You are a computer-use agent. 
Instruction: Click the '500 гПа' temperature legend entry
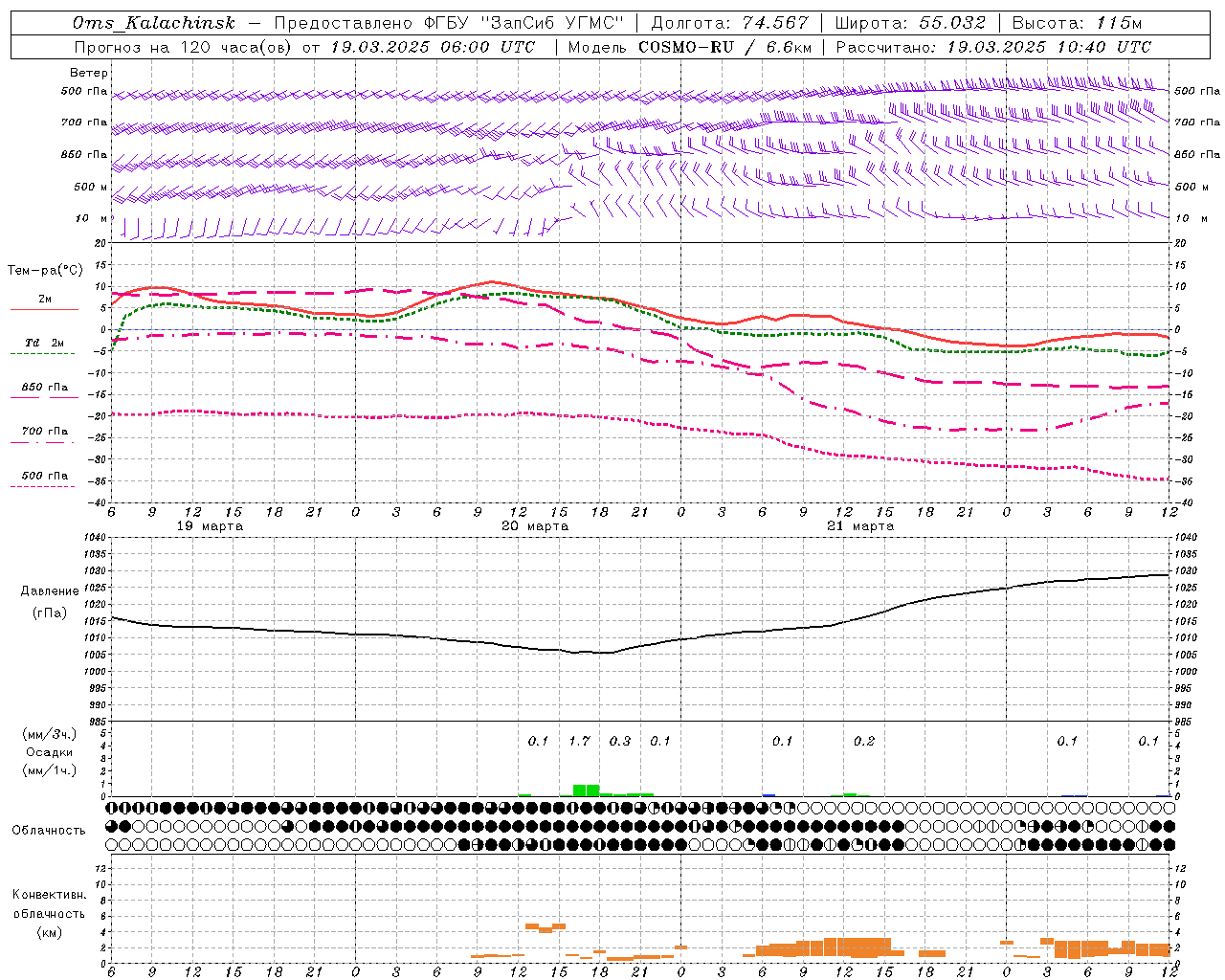pos(45,476)
